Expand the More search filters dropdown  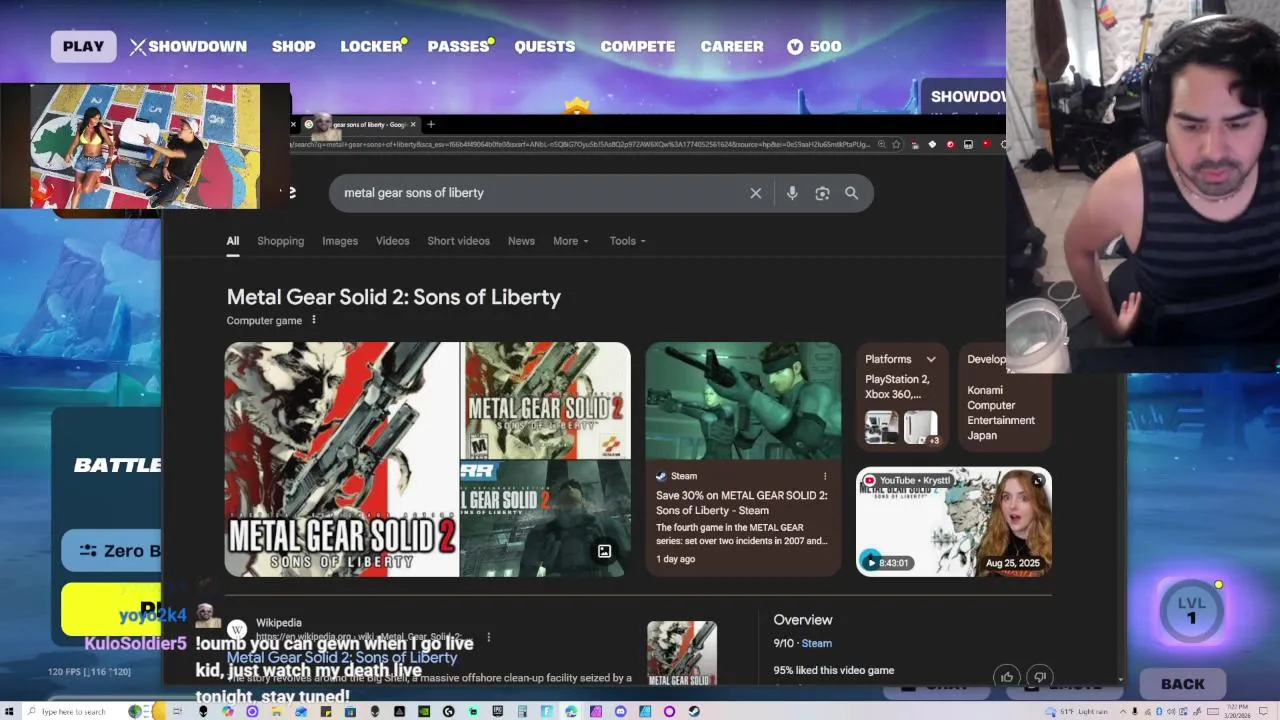(x=570, y=241)
